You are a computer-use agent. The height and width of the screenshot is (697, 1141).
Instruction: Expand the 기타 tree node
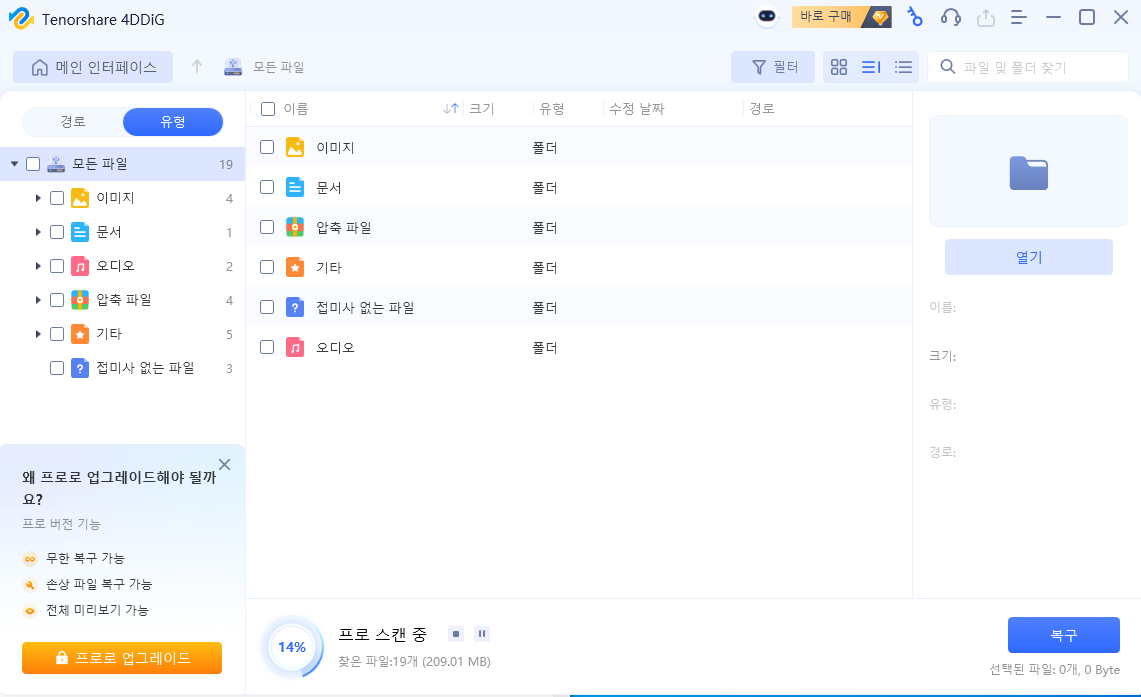(x=38, y=334)
